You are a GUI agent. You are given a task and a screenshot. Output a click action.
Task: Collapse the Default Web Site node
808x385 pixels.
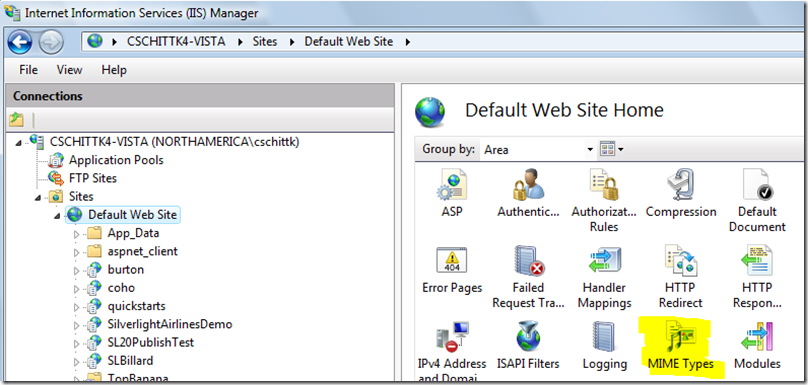coord(57,215)
